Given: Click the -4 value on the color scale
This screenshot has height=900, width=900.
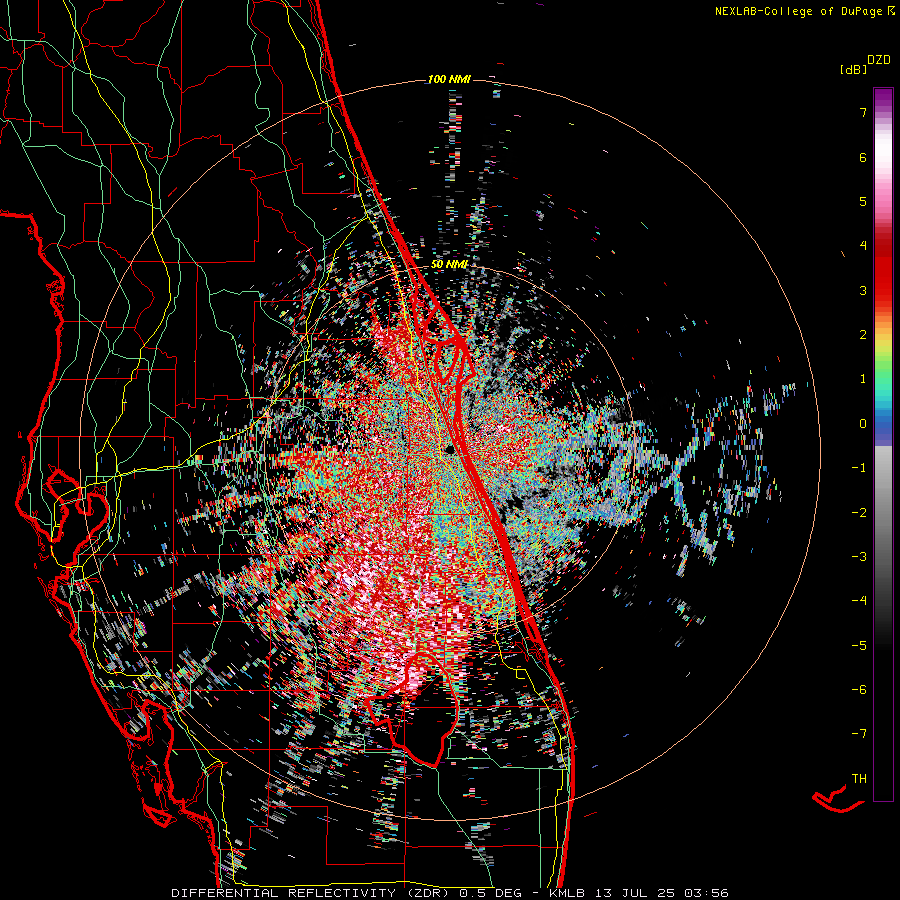Looking at the screenshot, I should click(x=859, y=601).
